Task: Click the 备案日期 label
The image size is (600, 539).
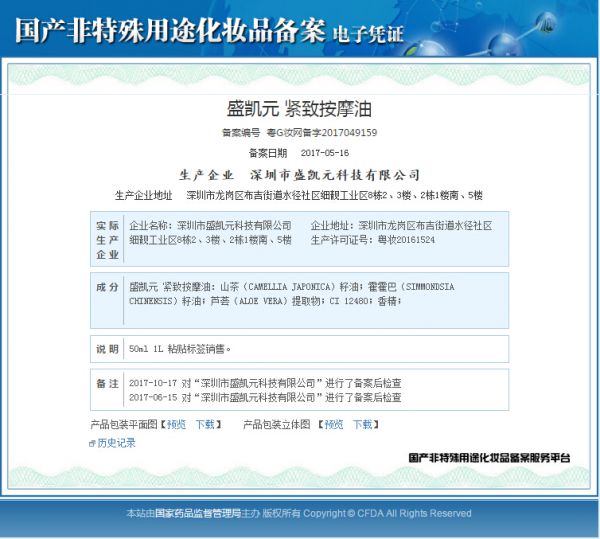Action: [268, 153]
